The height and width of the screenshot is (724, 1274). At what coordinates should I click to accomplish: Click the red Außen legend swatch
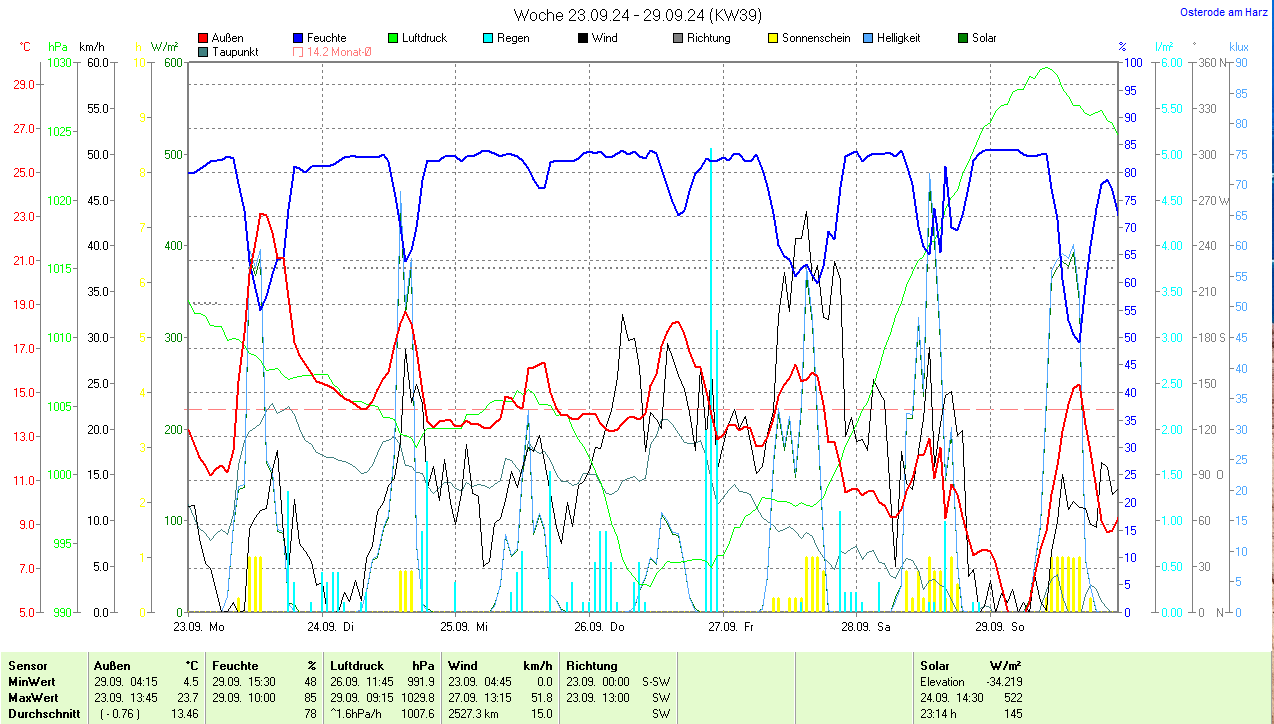(204, 38)
